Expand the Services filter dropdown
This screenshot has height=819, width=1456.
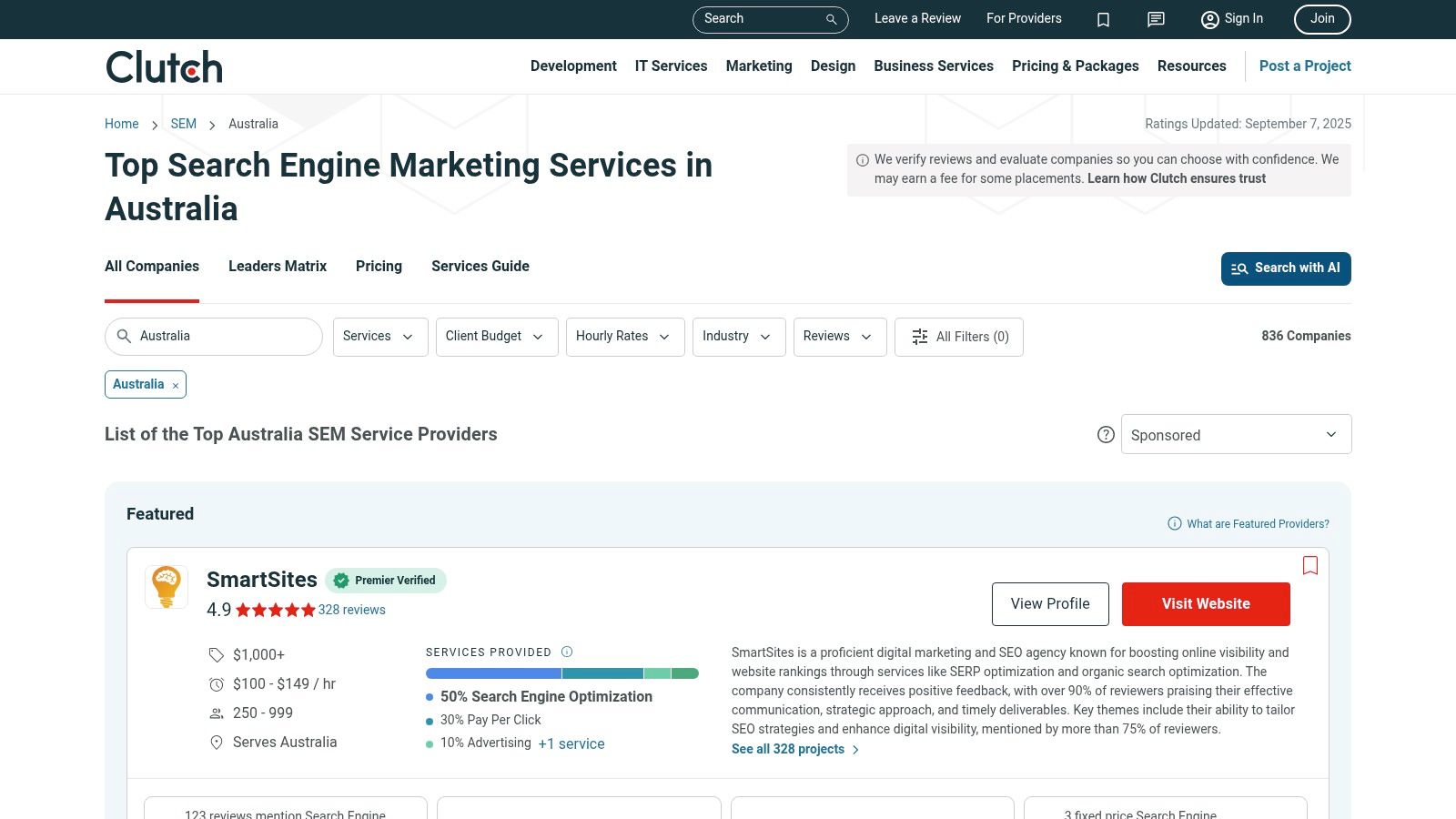(x=379, y=337)
